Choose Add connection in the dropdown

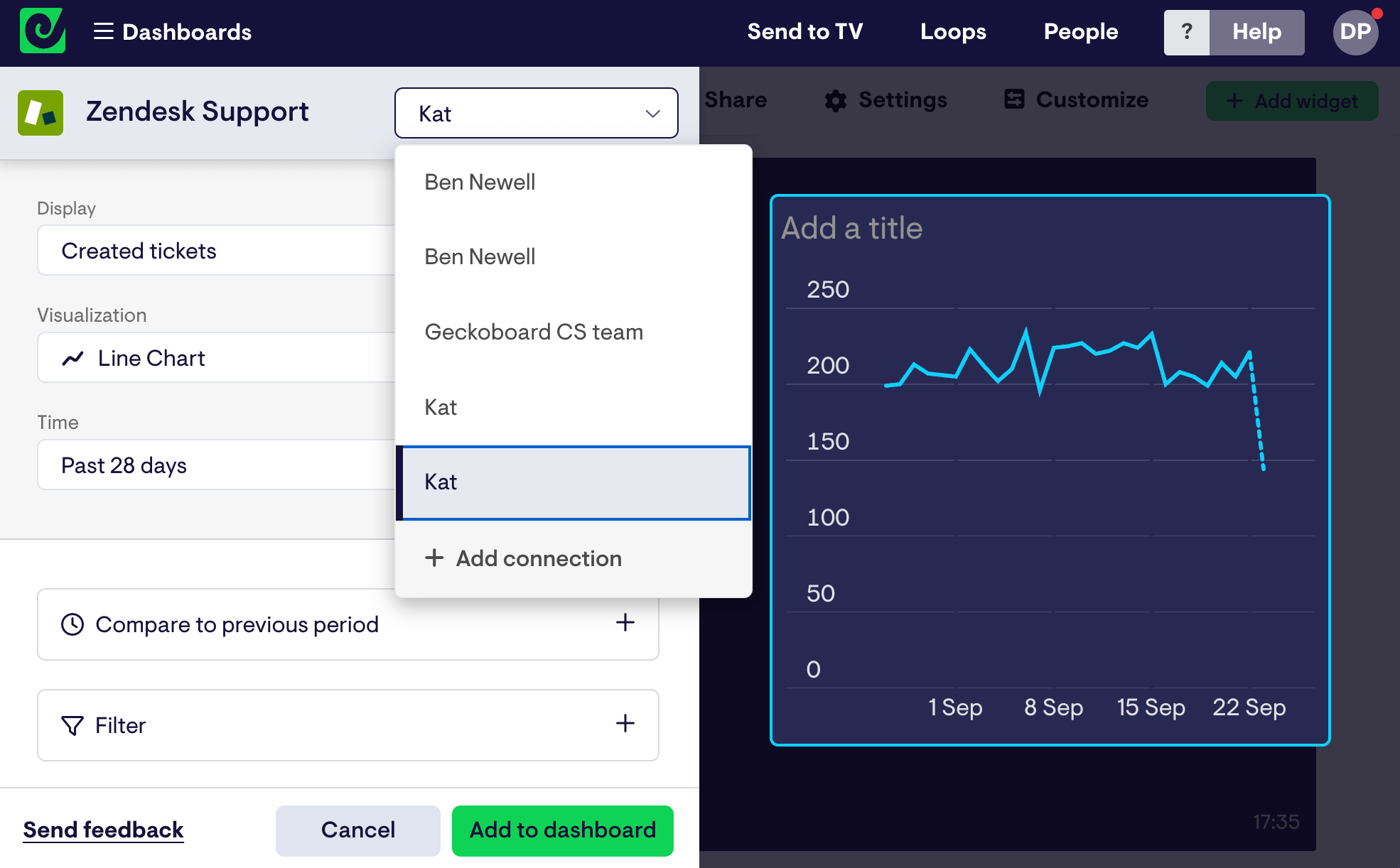tap(574, 558)
